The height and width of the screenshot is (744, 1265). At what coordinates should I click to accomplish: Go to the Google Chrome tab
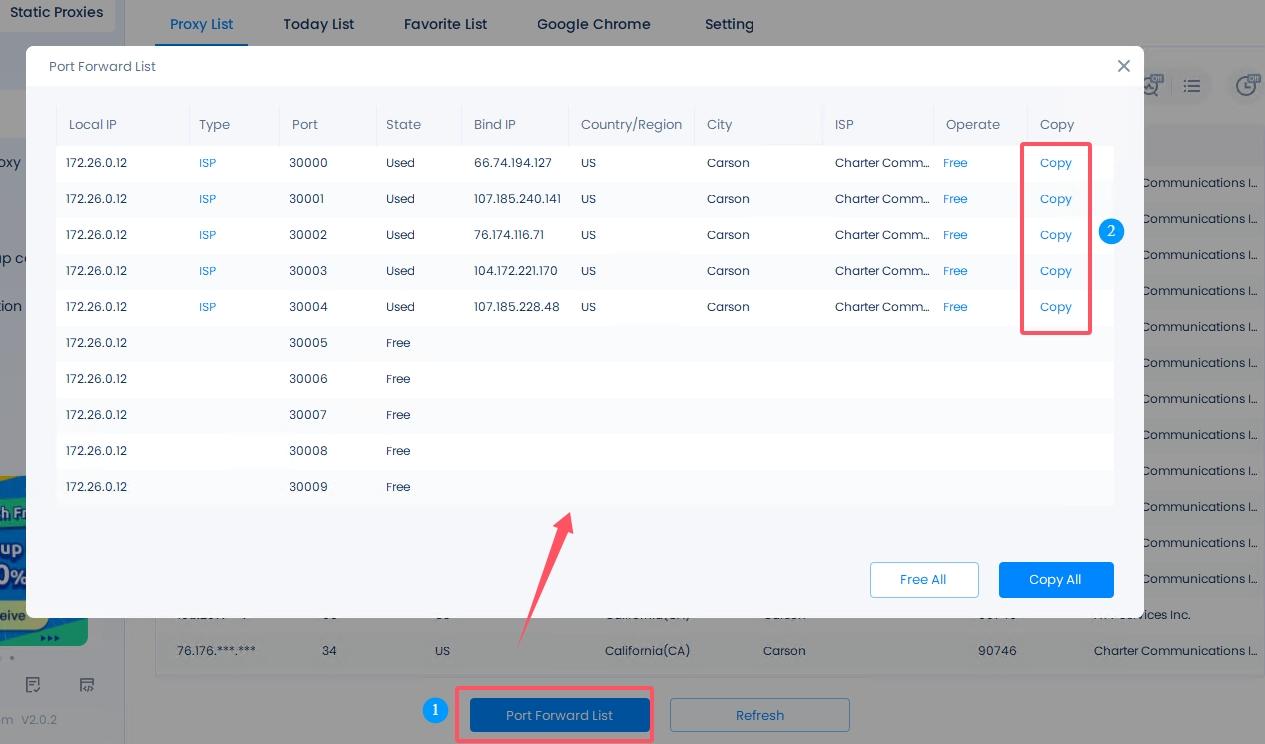pyautogui.click(x=593, y=24)
